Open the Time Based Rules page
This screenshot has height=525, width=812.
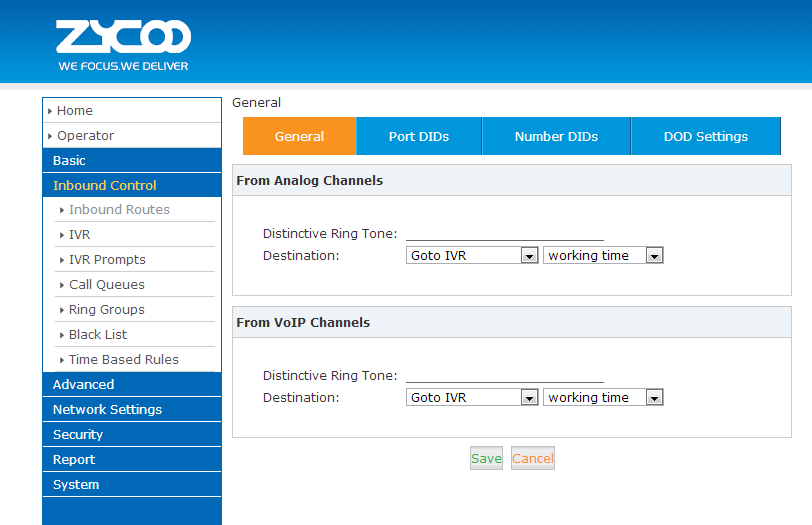tap(124, 360)
